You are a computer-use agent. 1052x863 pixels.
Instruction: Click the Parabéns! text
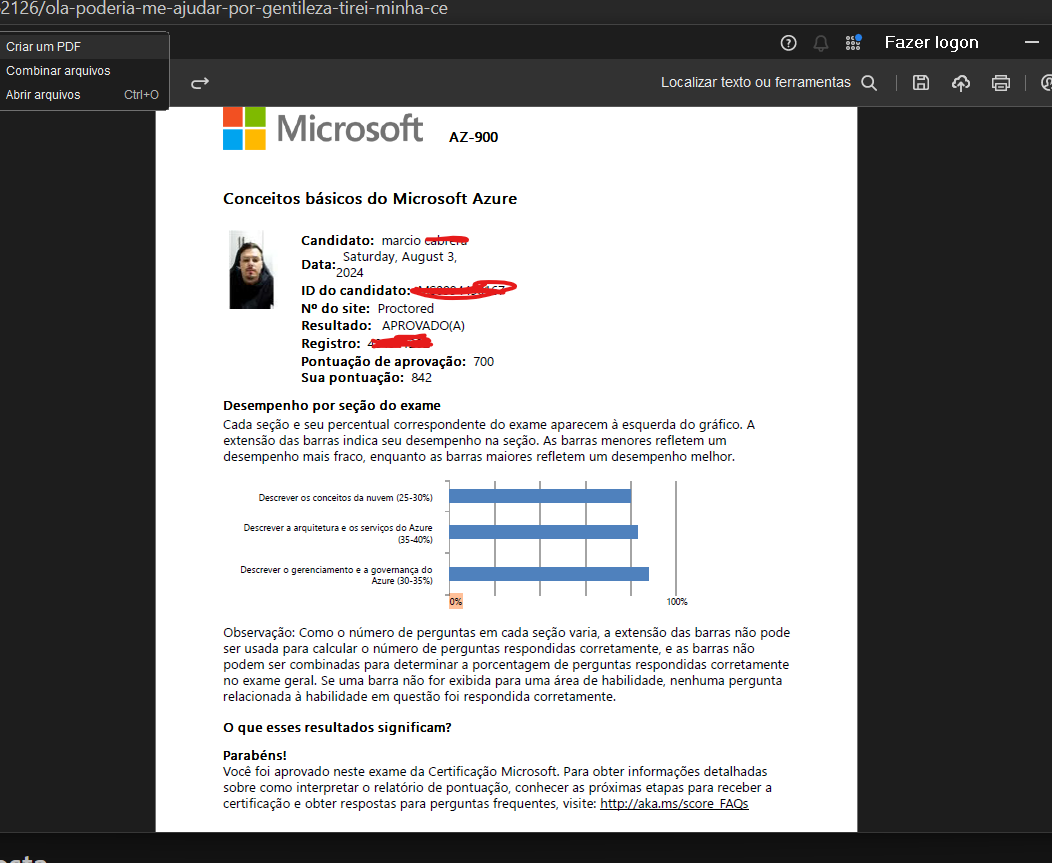(254, 755)
